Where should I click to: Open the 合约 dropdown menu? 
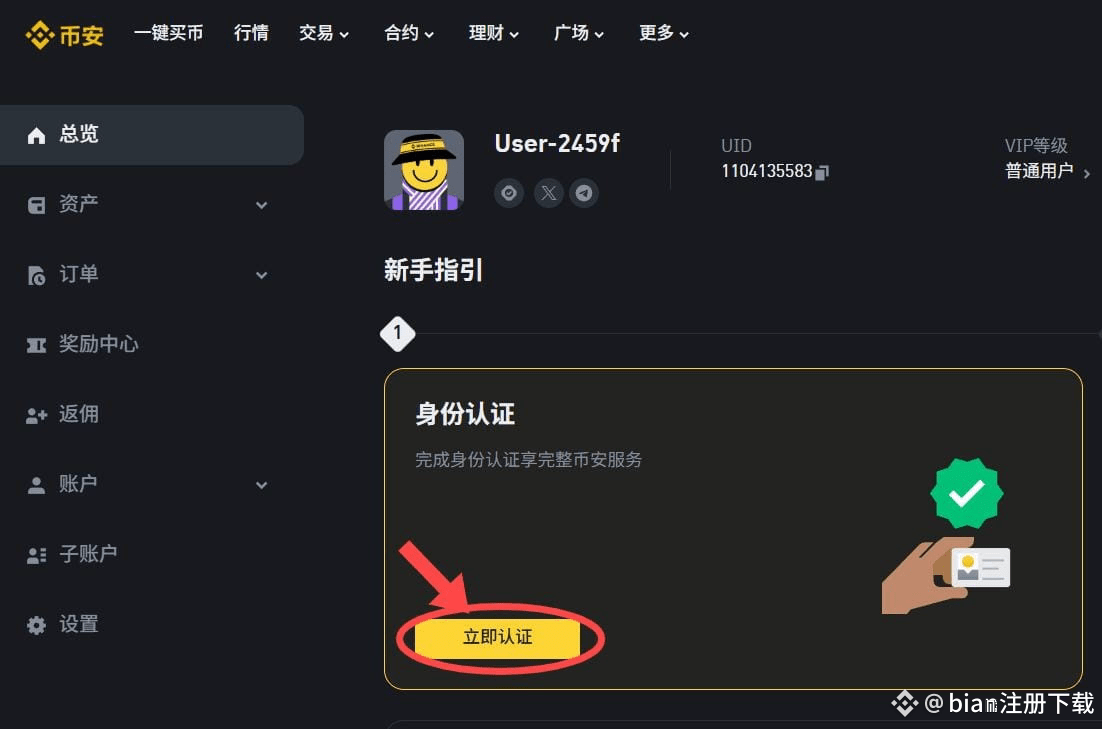(x=409, y=33)
